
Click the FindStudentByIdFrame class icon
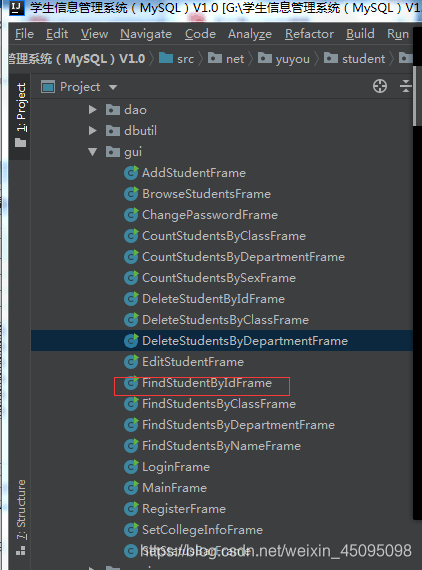click(131, 383)
